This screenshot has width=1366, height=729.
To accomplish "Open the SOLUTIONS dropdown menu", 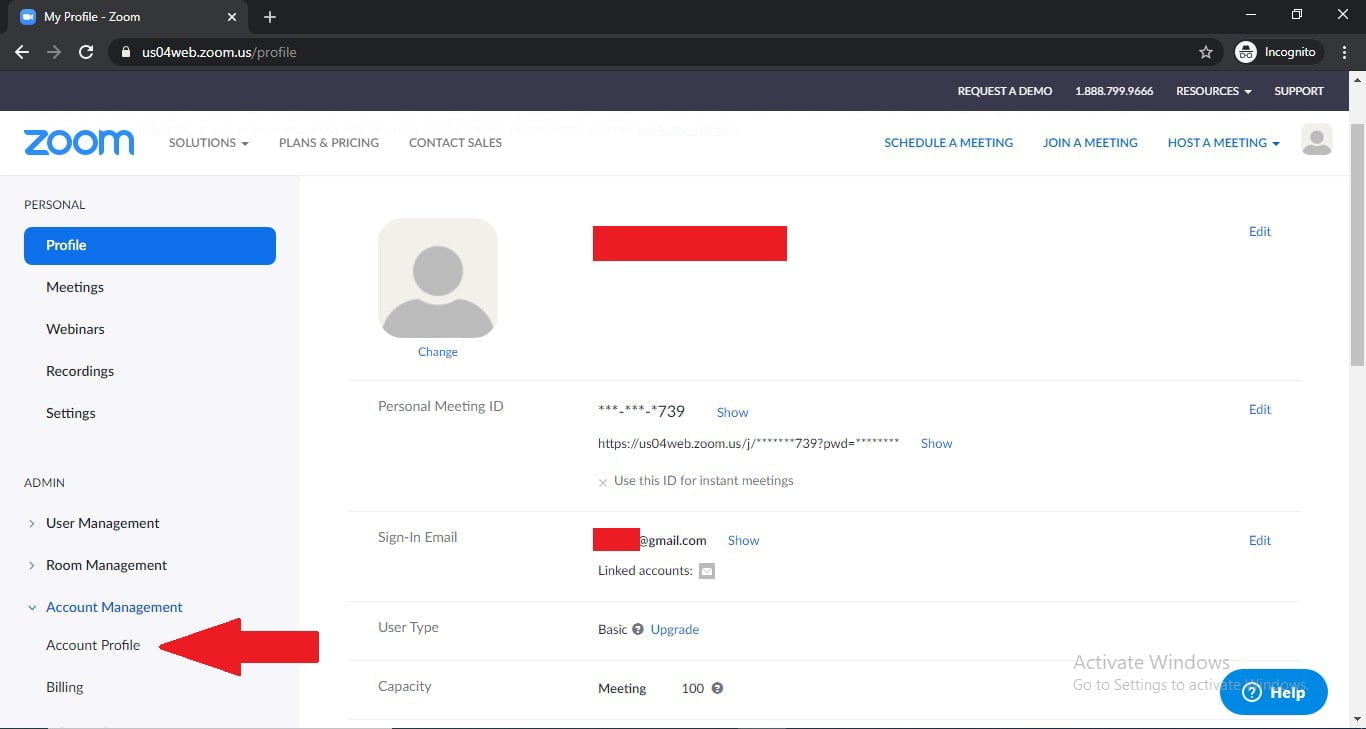I will pos(207,142).
